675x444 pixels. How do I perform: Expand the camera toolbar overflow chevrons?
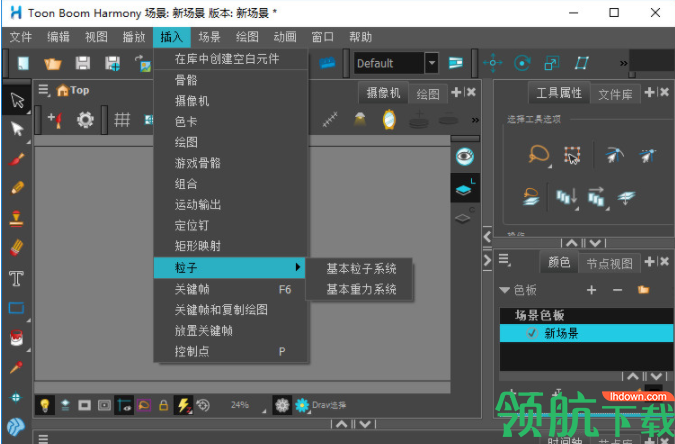[x=475, y=120]
